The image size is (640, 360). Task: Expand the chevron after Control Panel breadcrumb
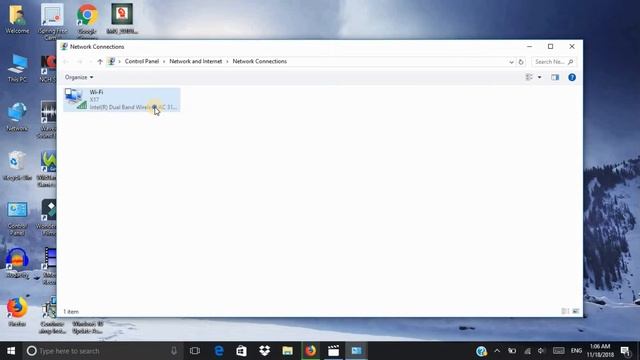(x=164, y=62)
